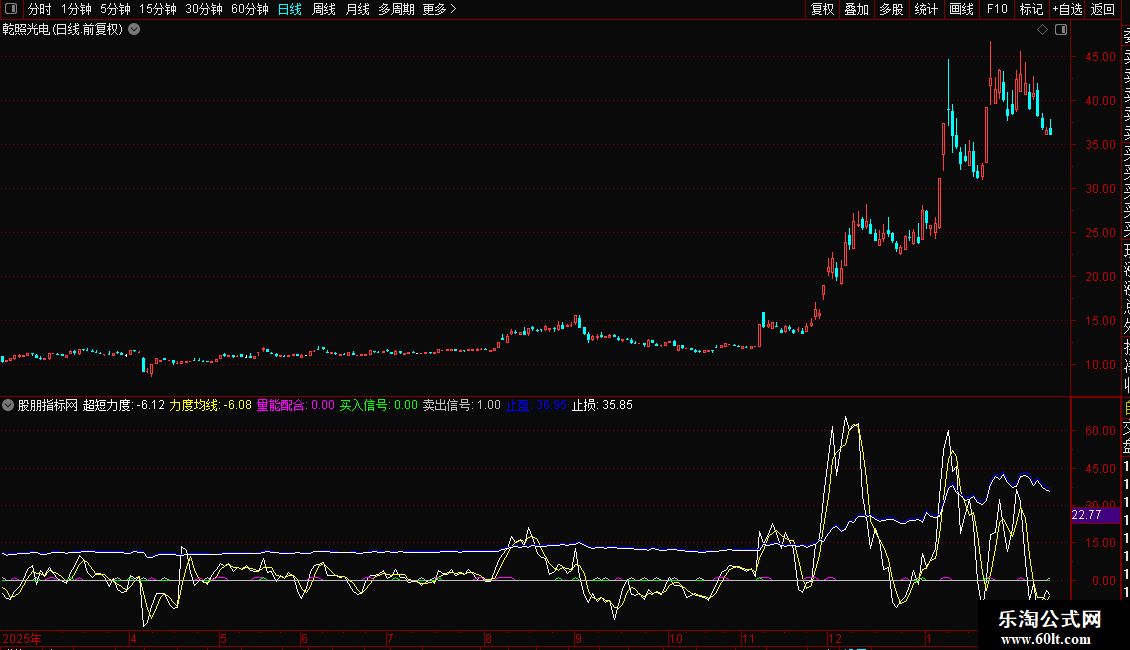The height and width of the screenshot is (650, 1130).
Task: Select the 15分钟 period tab
Action: pyautogui.click(x=158, y=9)
